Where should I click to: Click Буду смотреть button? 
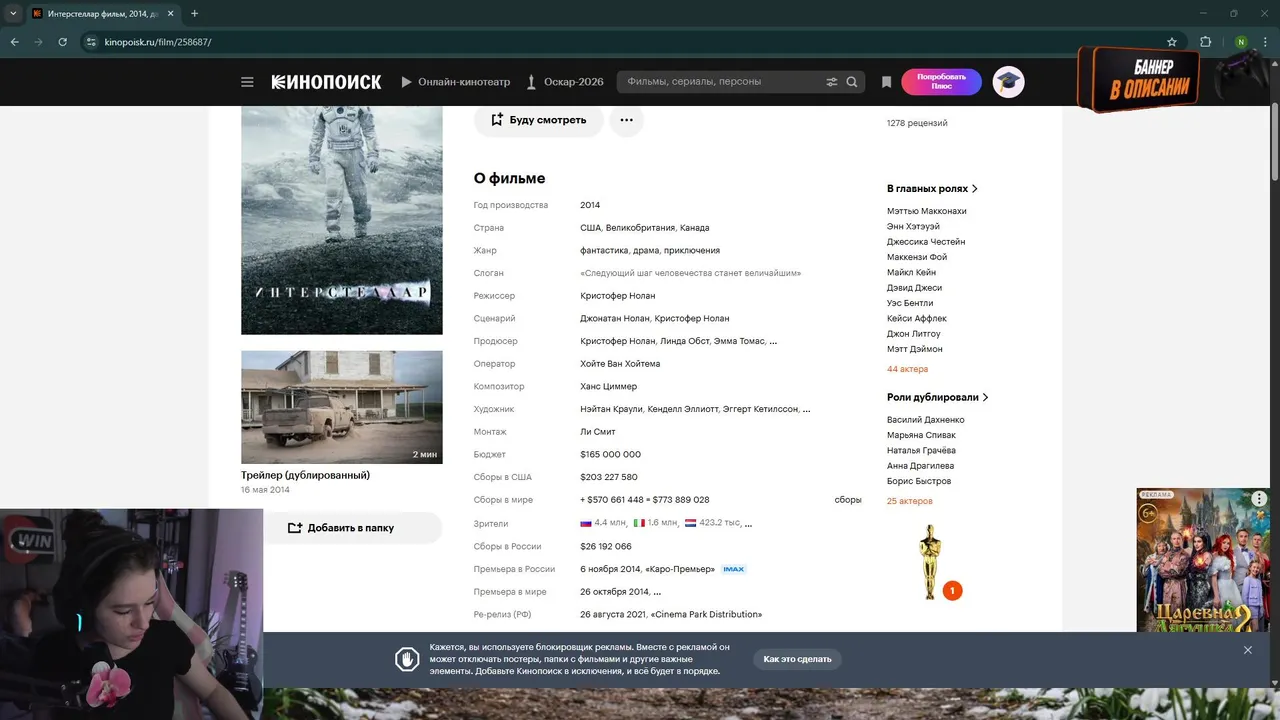(538, 120)
